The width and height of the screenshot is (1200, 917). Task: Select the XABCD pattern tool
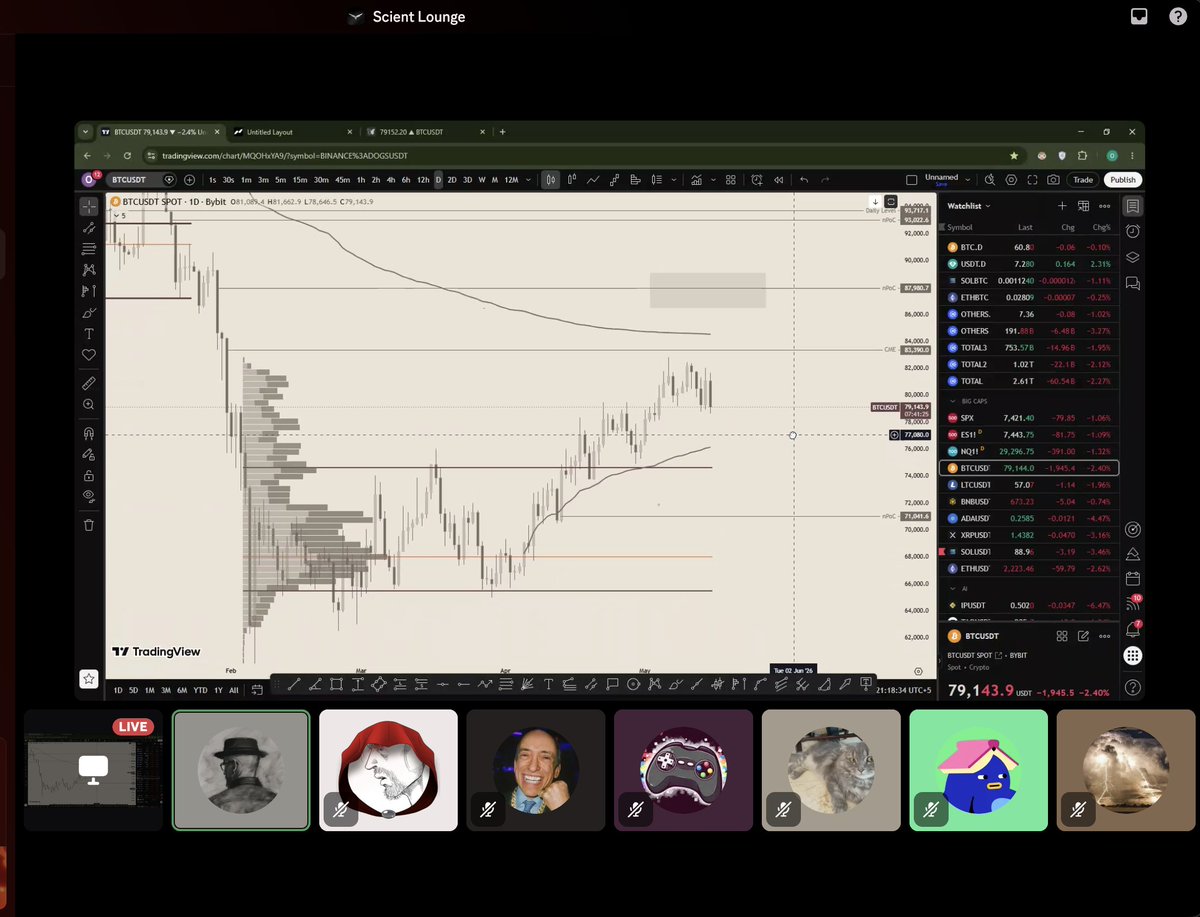pyautogui.click(x=89, y=270)
